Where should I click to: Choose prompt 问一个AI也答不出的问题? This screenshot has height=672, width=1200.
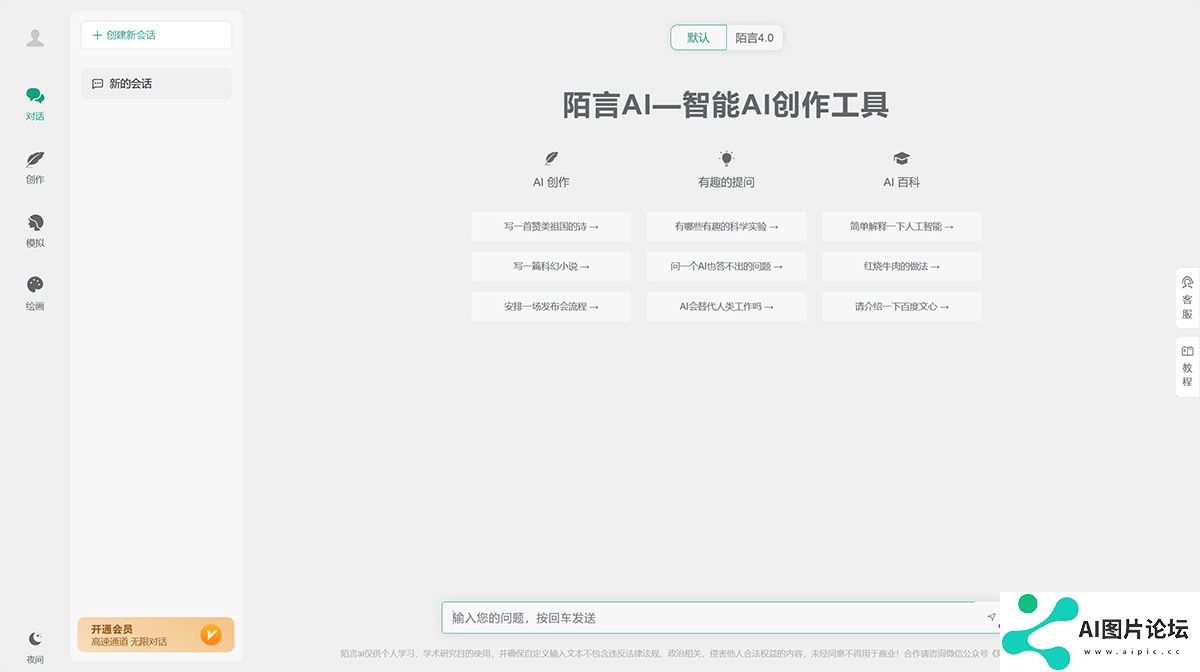[x=727, y=267]
